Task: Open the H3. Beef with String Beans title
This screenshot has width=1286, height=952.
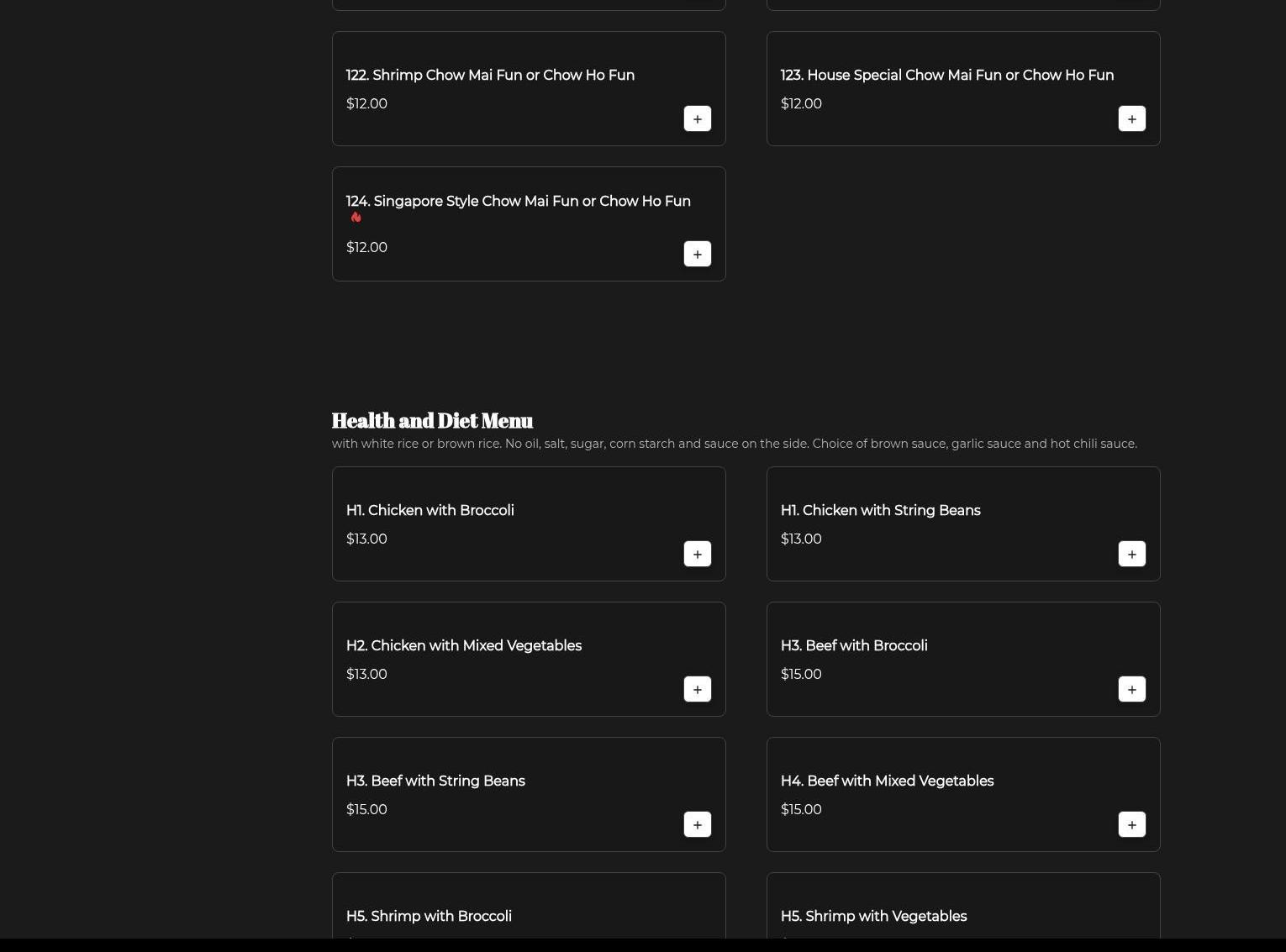Action: [x=435, y=781]
